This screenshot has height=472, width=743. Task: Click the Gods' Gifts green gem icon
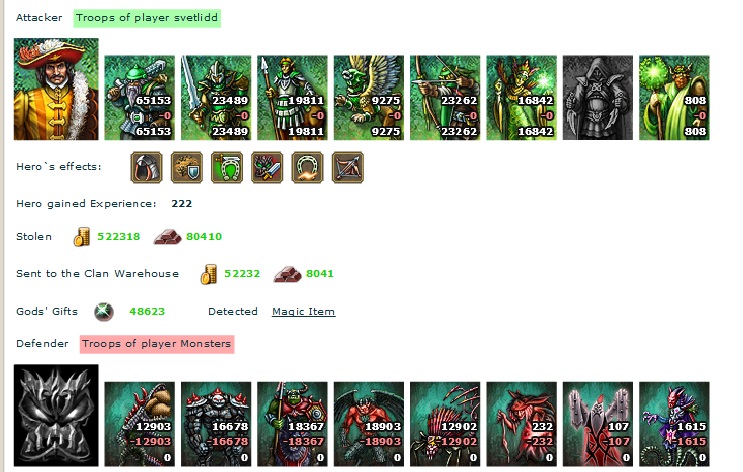pyautogui.click(x=104, y=312)
